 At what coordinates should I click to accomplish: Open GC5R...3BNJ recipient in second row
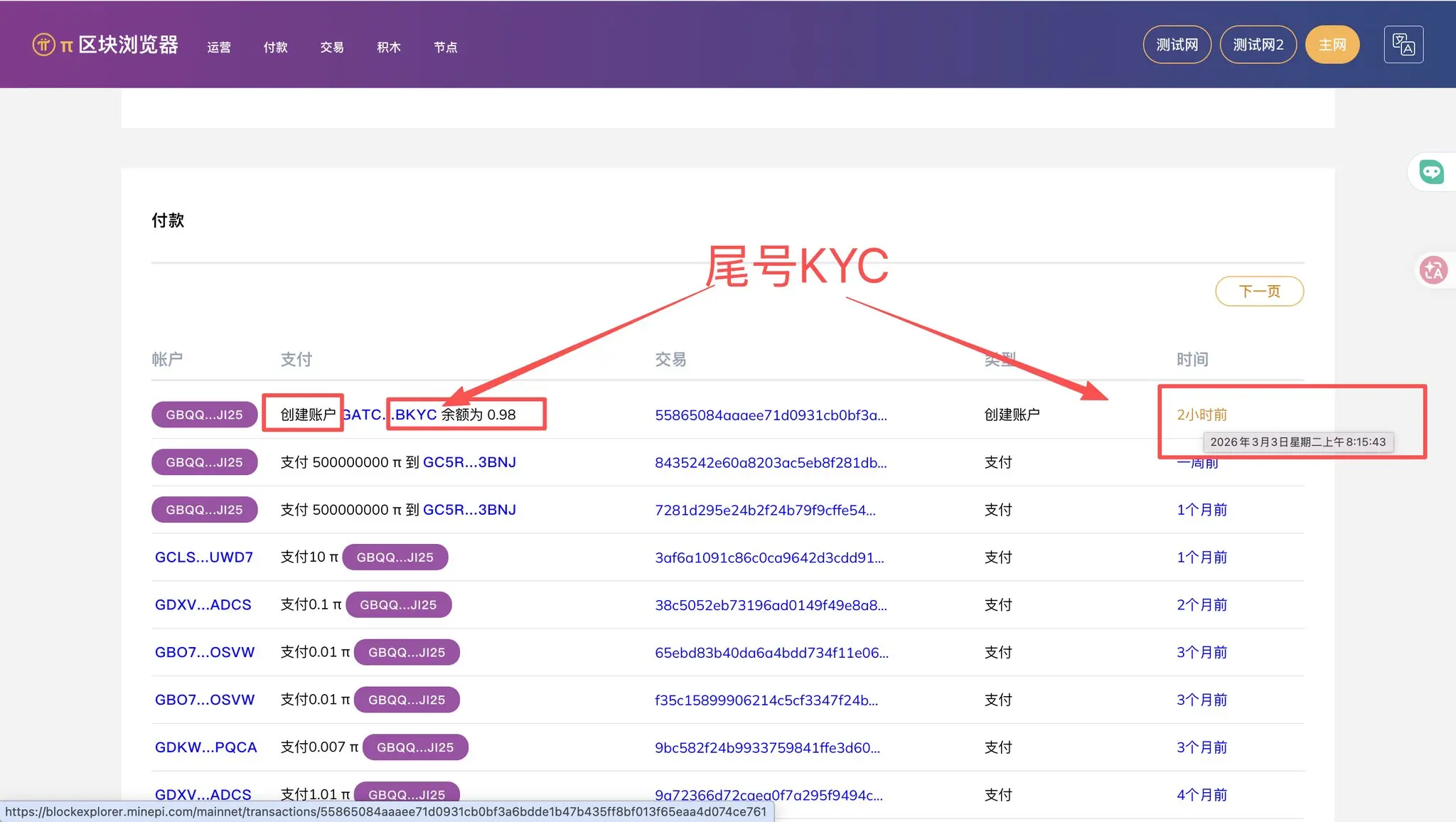[x=469, y=462]
